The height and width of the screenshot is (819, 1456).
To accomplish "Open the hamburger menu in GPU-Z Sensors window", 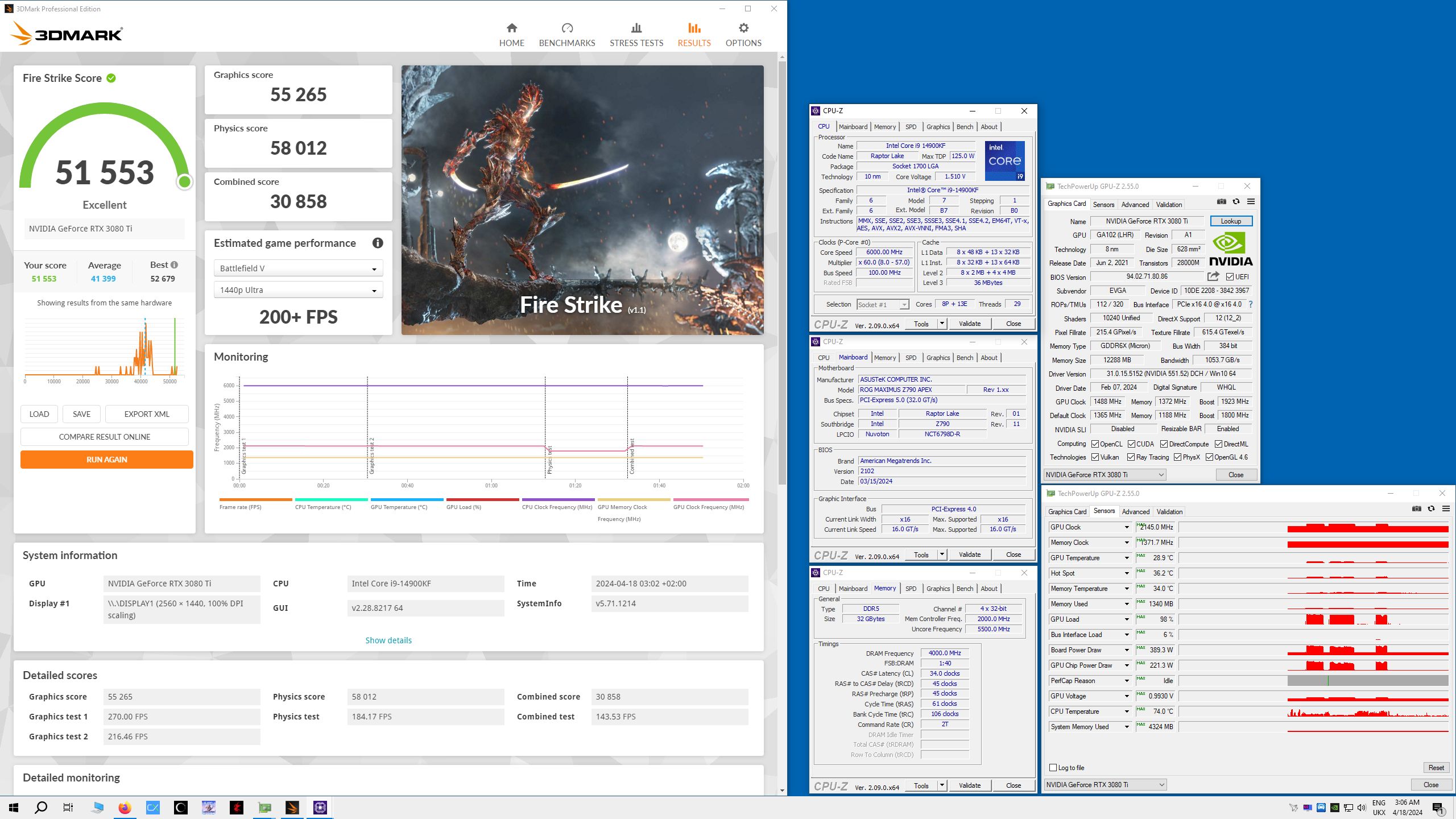I will coord(1446,508).
